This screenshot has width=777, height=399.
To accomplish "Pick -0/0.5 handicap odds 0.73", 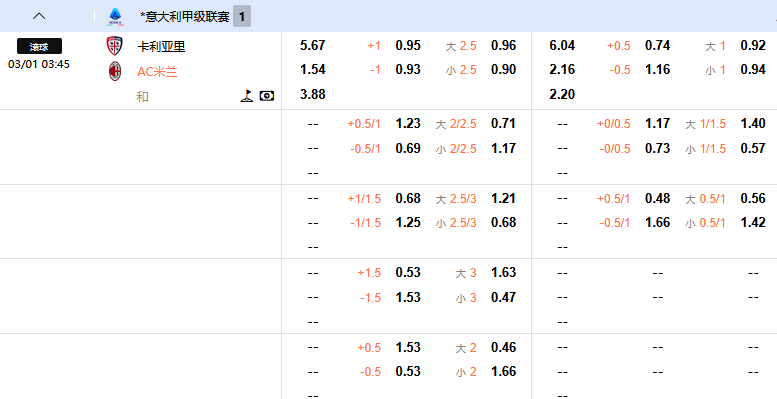I will [658, 148].
